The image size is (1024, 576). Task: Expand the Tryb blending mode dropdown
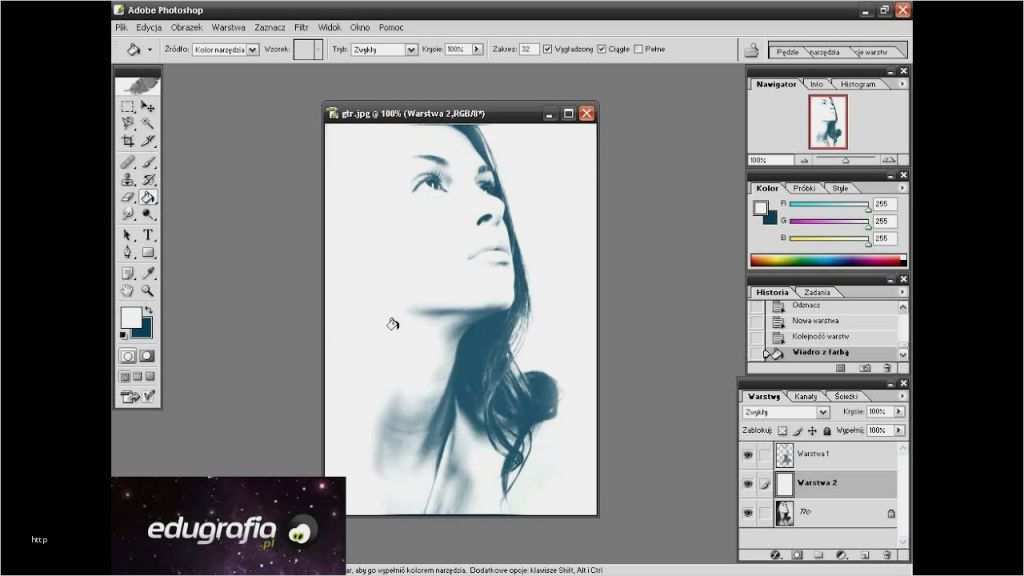pyautogui.click(x=384, y=48)
